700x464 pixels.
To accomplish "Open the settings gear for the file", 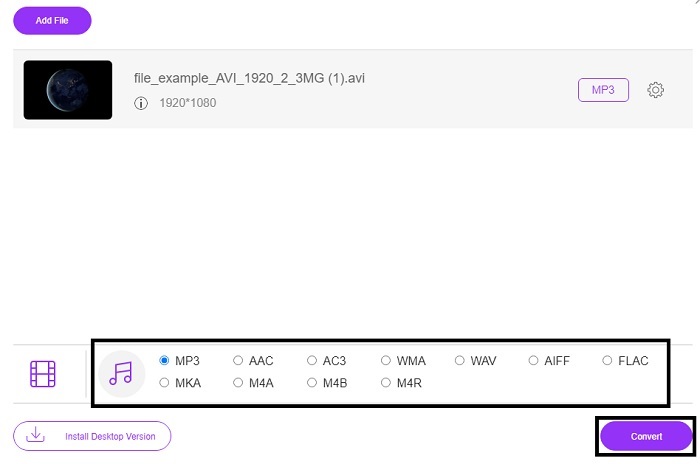I will 656,90.
